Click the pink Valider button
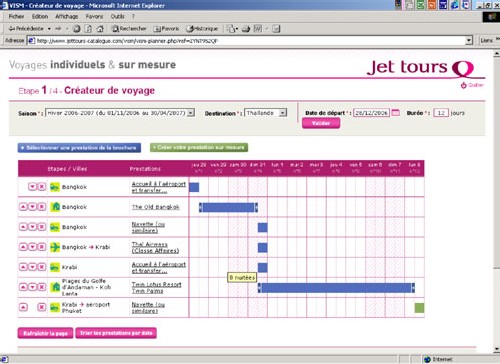This screenshot has height=364, width=500. coord(321,123)
